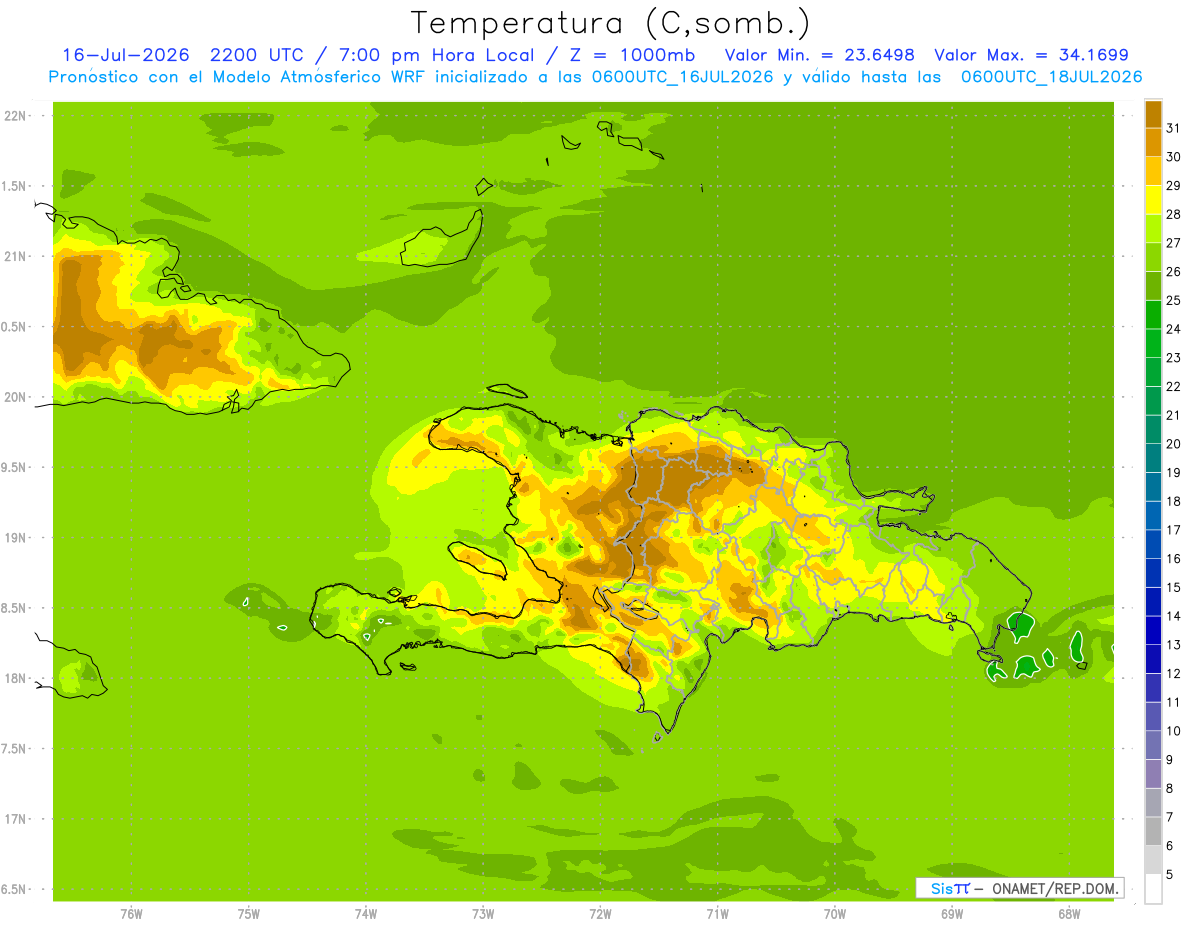
Task: Click legend value 27 on the color bar
Action: click(1173, 243)
